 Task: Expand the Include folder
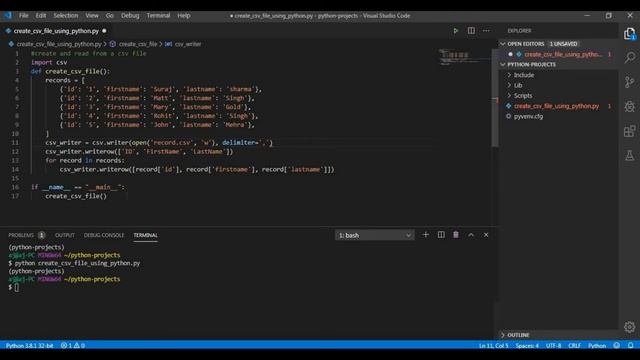tap(524, 75)
